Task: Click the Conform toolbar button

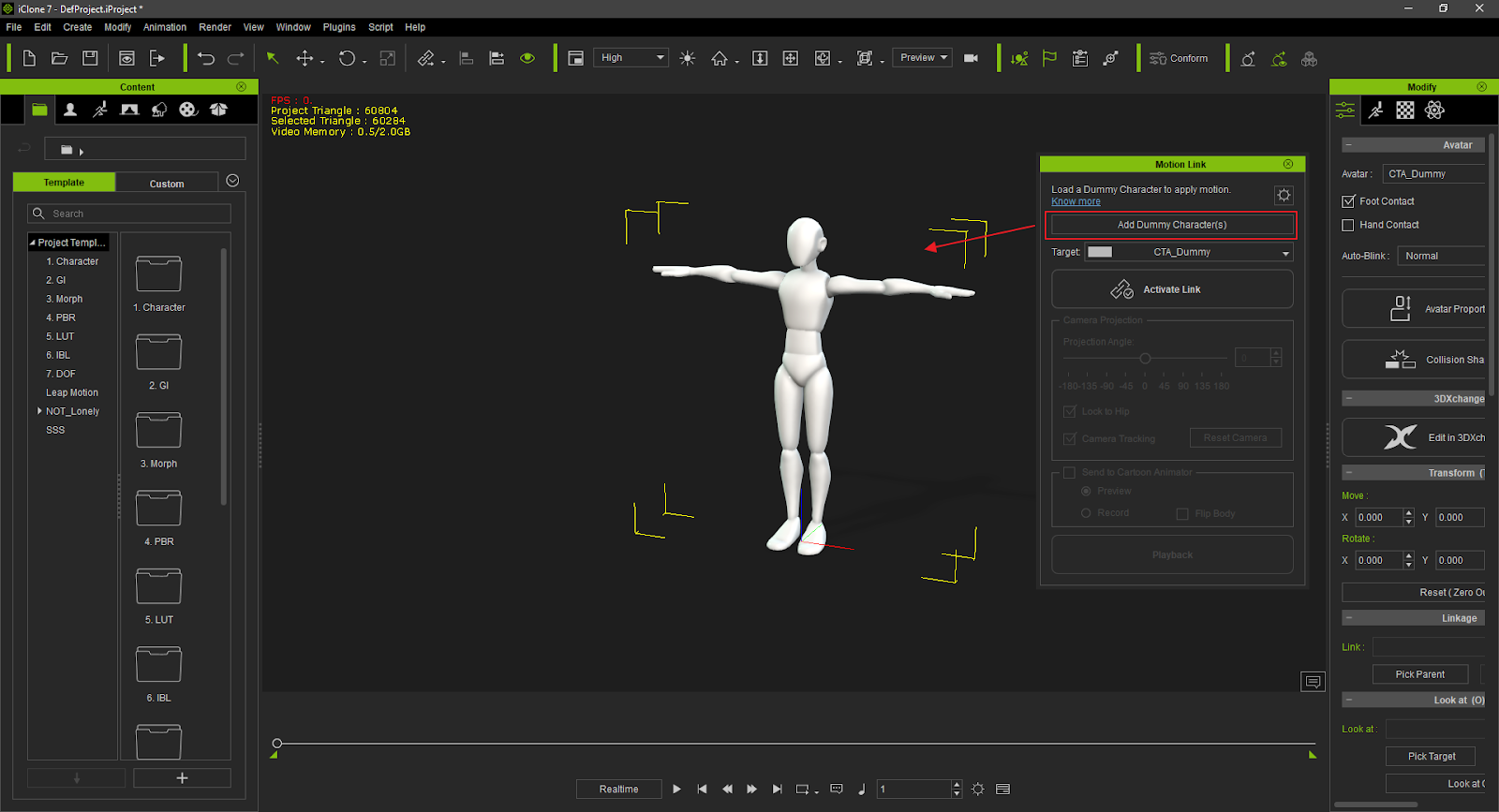Action: [x=1179, y=58]
